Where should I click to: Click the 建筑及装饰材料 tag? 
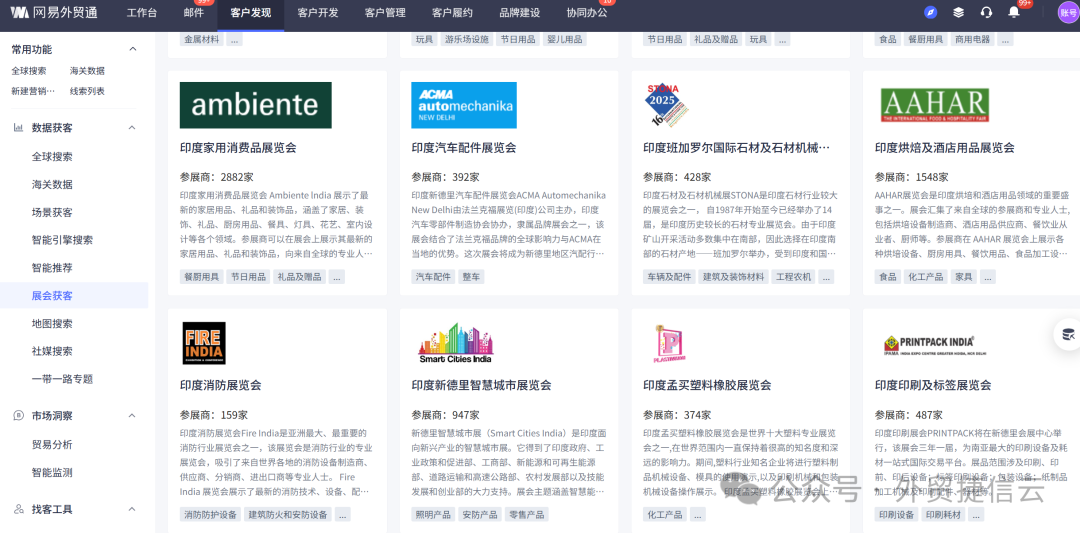(733, 277)
